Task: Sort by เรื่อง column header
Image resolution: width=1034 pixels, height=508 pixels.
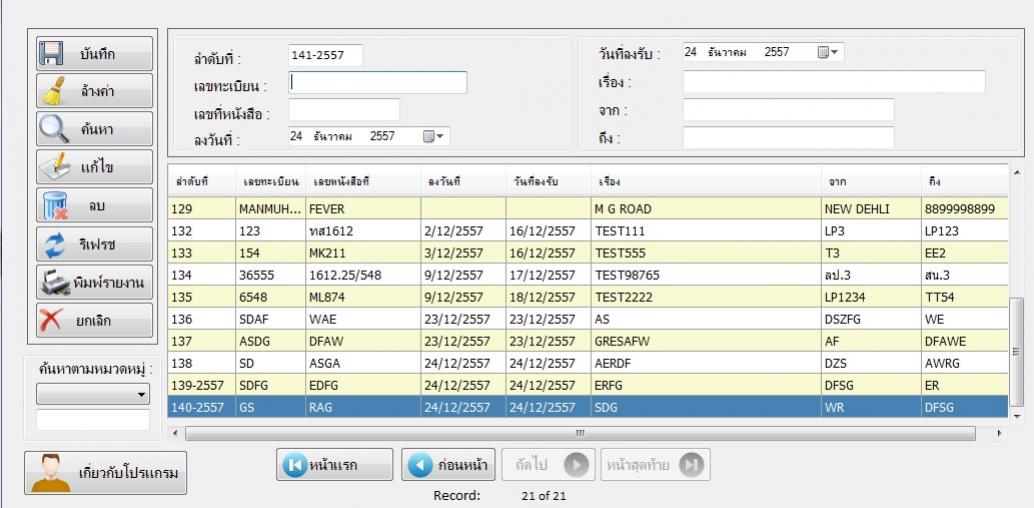Action: pos(706,181)
